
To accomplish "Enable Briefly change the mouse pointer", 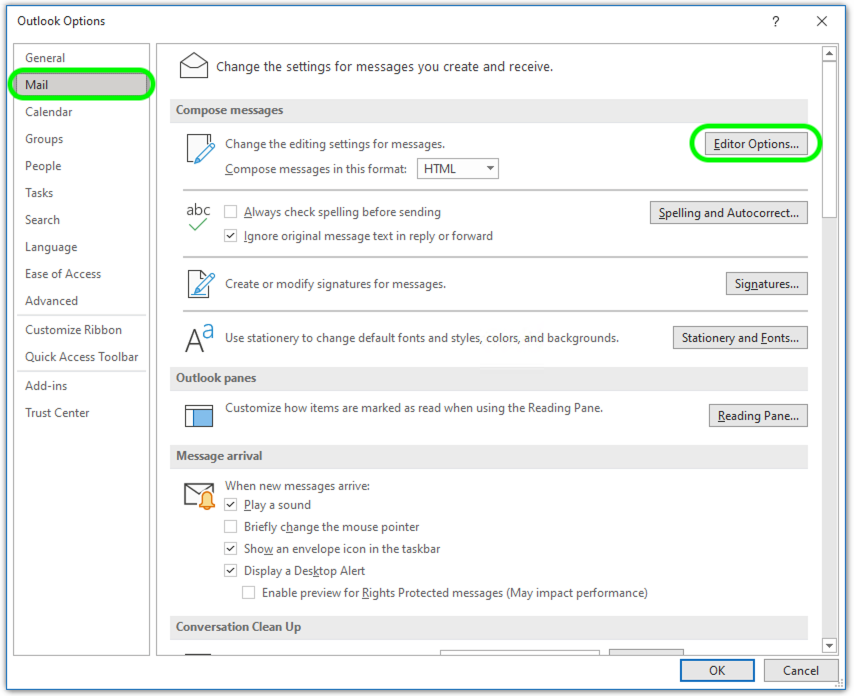I will [x=231, y=526].
